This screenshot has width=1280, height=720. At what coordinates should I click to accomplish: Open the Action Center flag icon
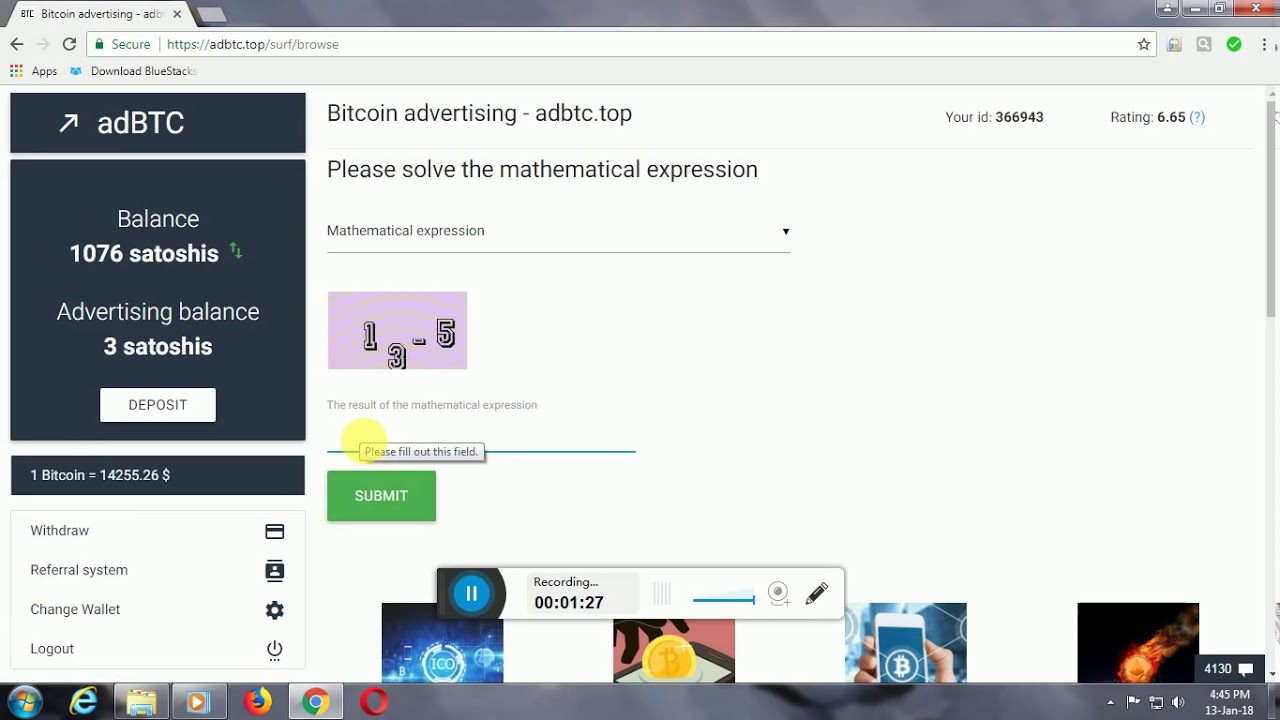[x=1133, y=702]
